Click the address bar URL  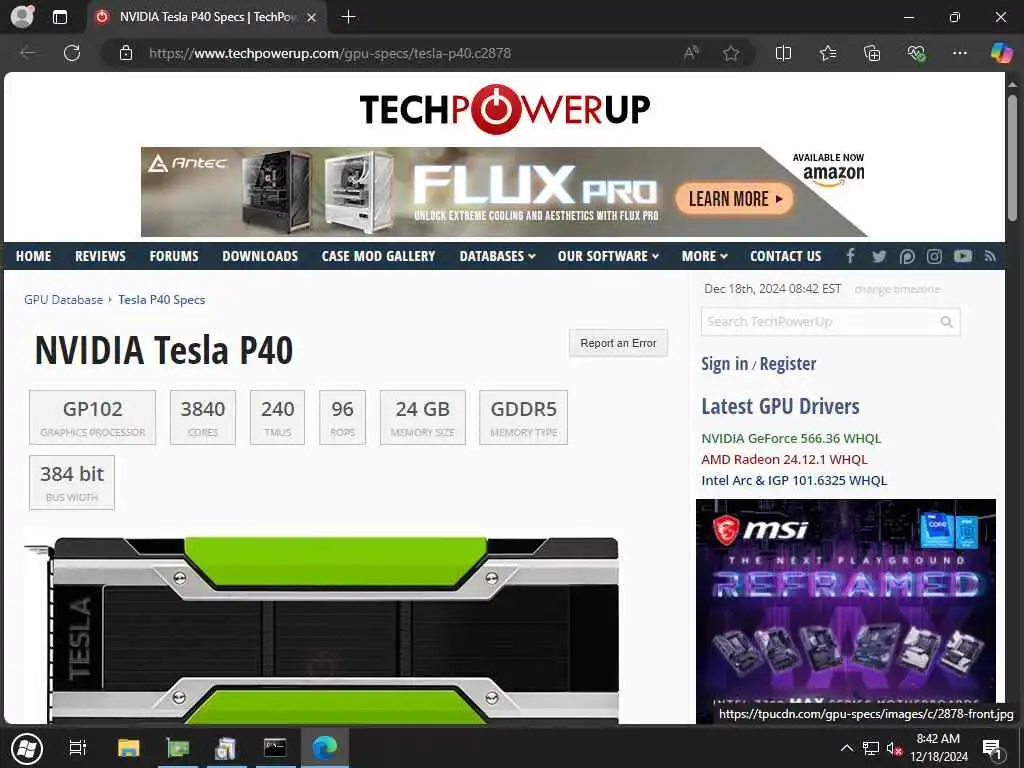point(330,54)
